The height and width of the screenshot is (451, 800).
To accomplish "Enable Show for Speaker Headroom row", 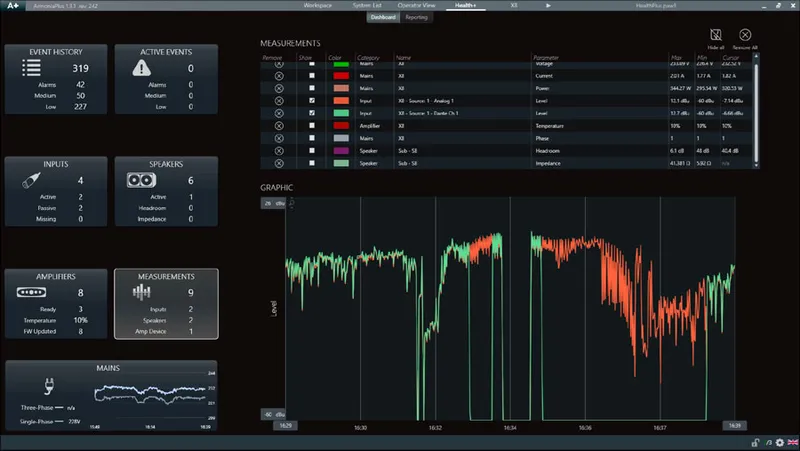I will (x=312, y=151).
